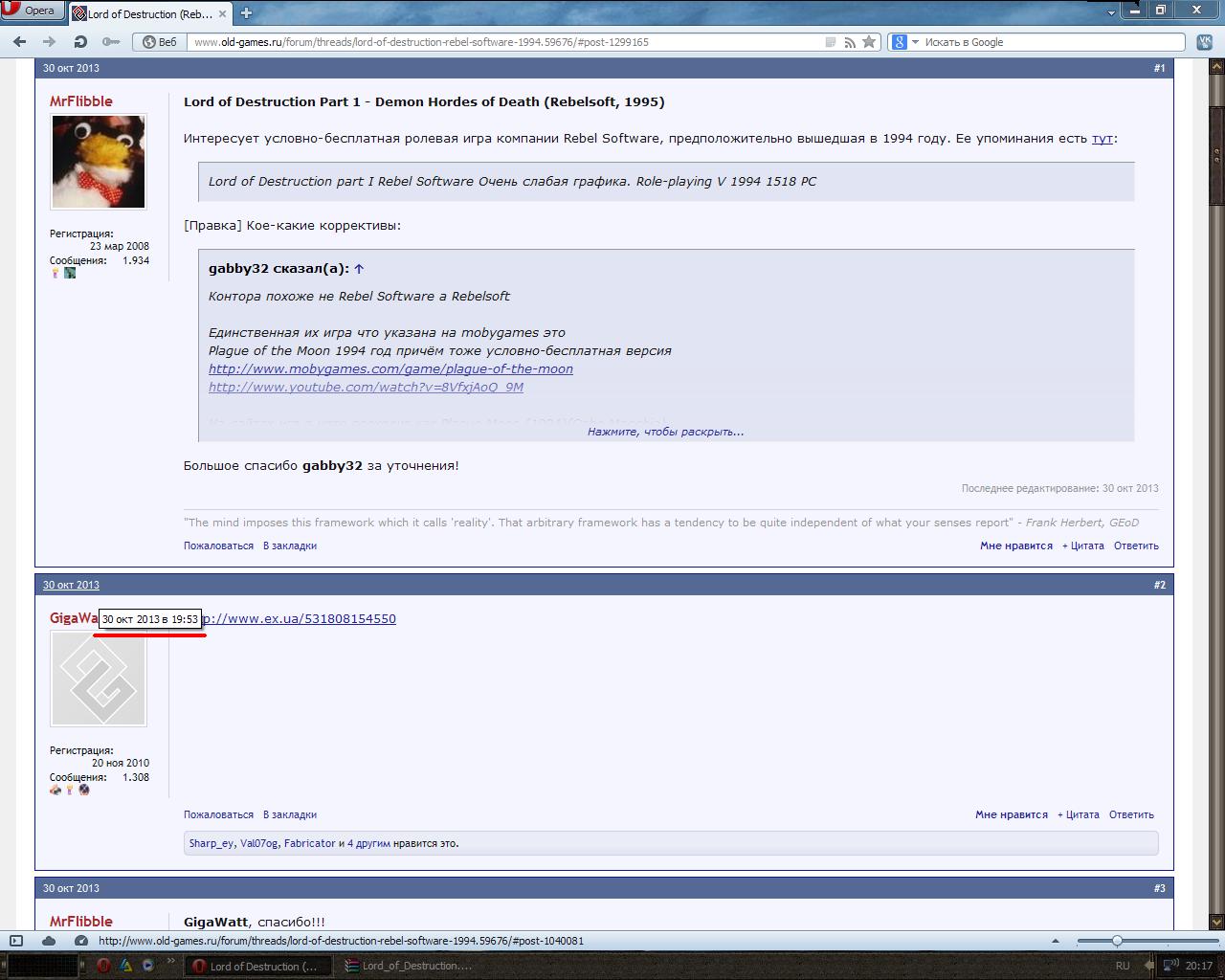Close the Lord of Destruction tab

pyautogui.click(x=220, y=13)
